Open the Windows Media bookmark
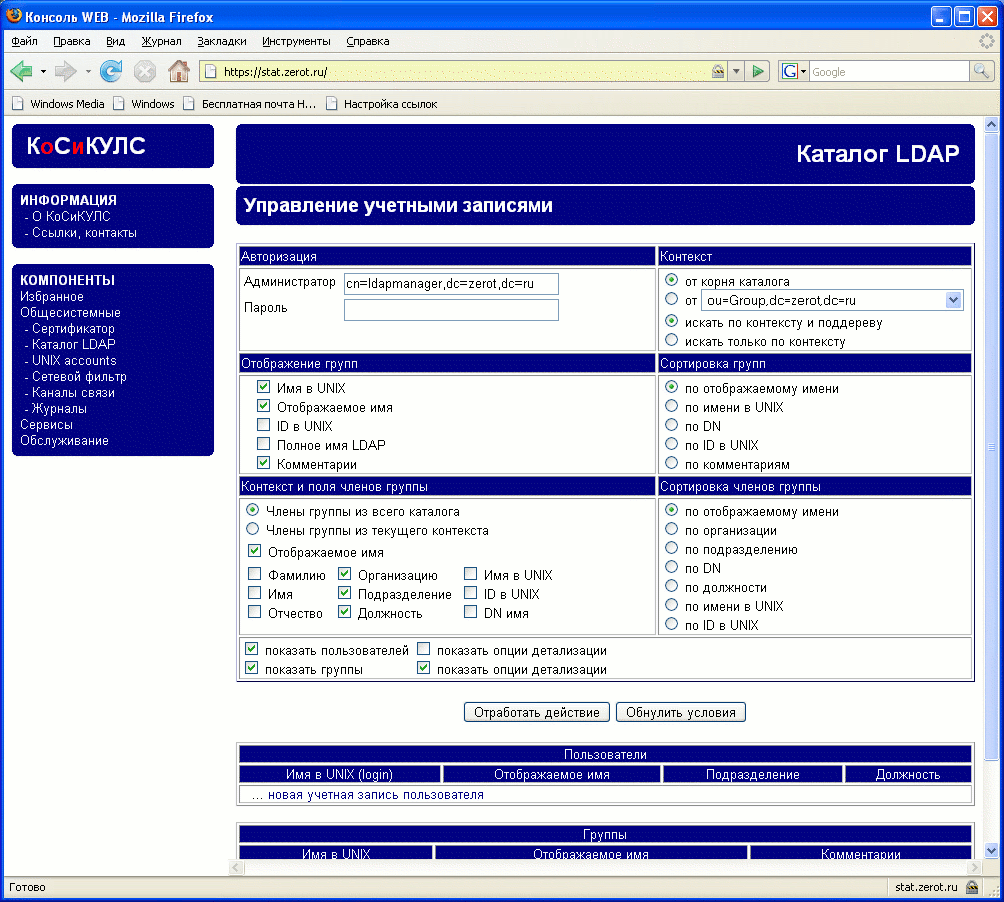 click(58, 104)
